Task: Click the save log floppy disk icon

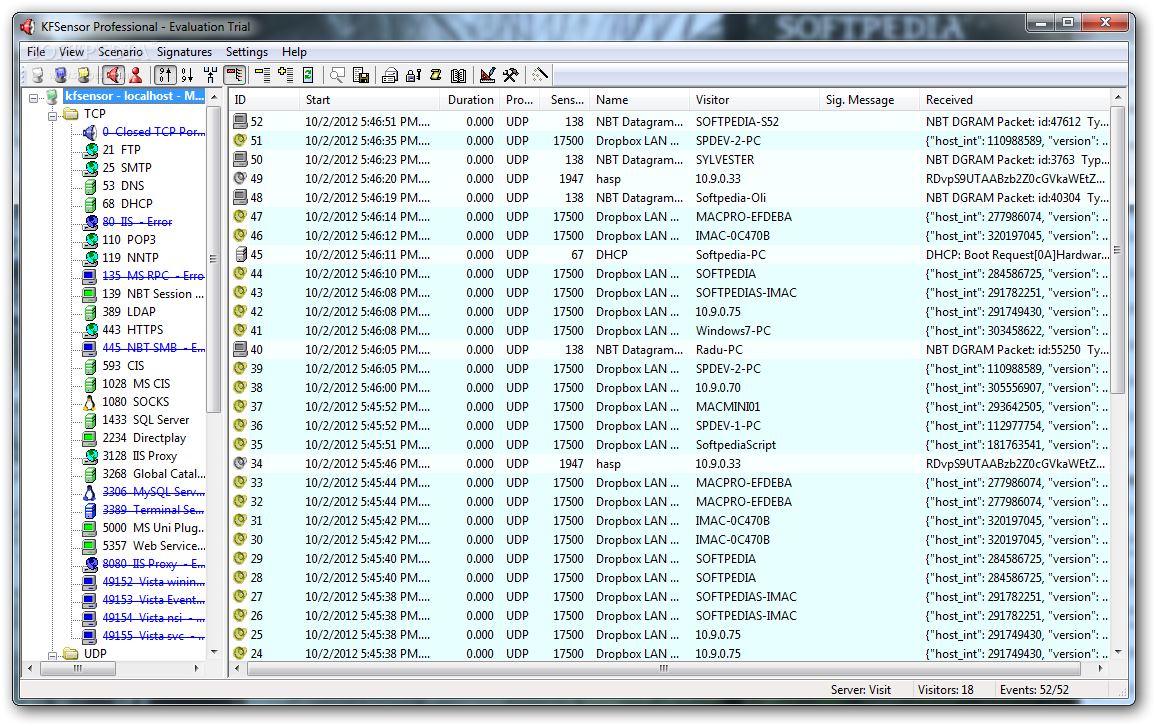Action: [x=361, y=75]
